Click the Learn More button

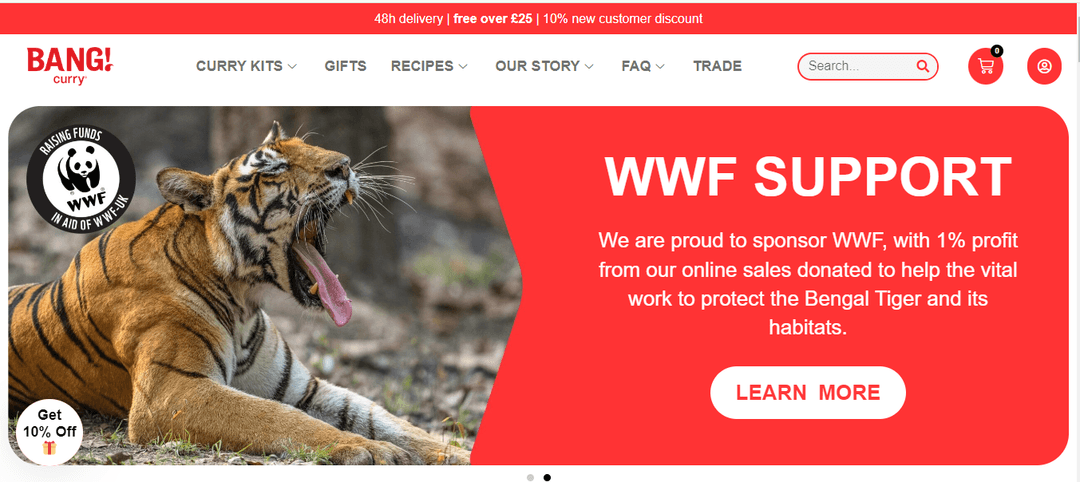(808, 392)
